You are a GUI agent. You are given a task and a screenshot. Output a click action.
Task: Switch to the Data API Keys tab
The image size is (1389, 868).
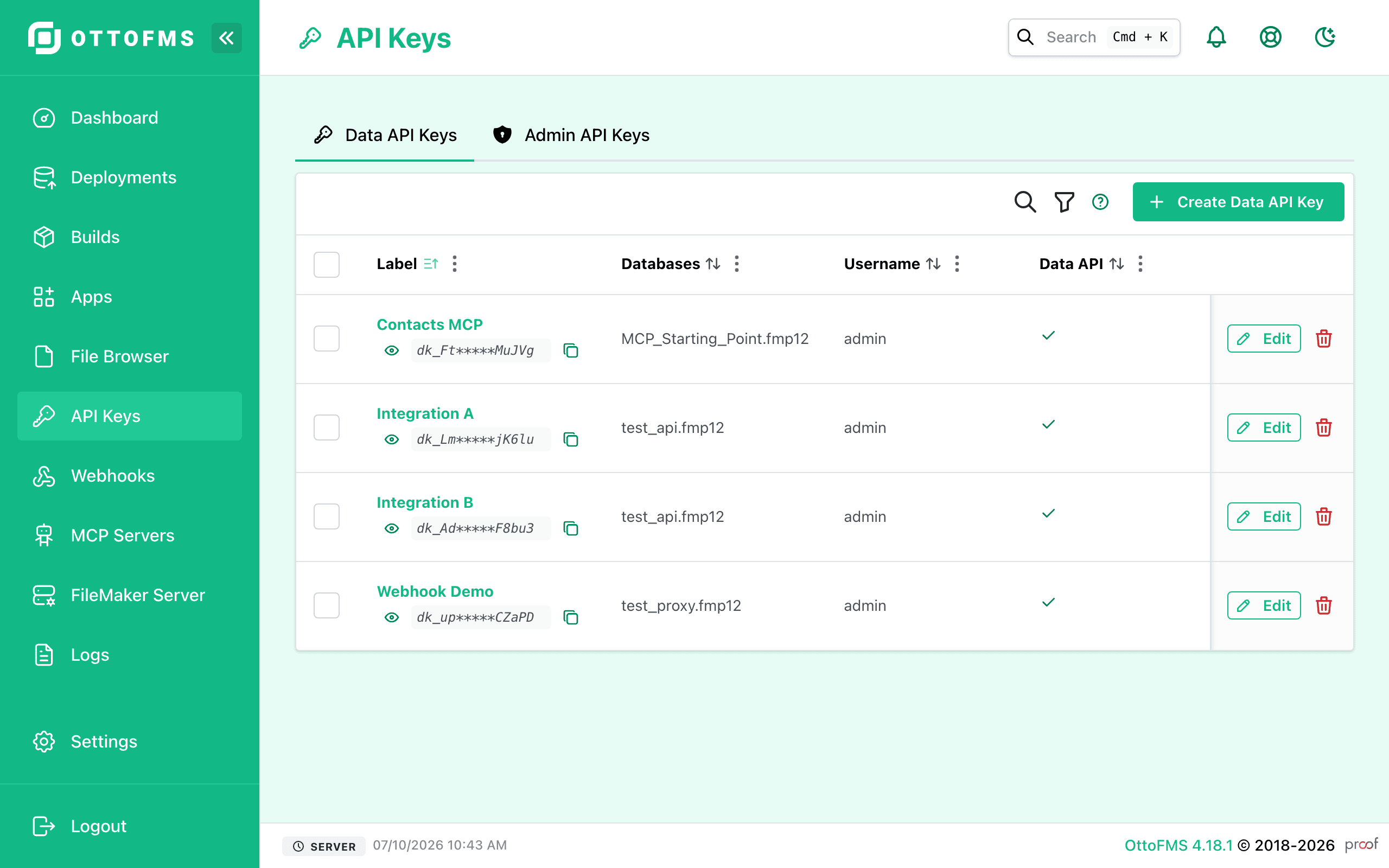click(x=385, y=135)
